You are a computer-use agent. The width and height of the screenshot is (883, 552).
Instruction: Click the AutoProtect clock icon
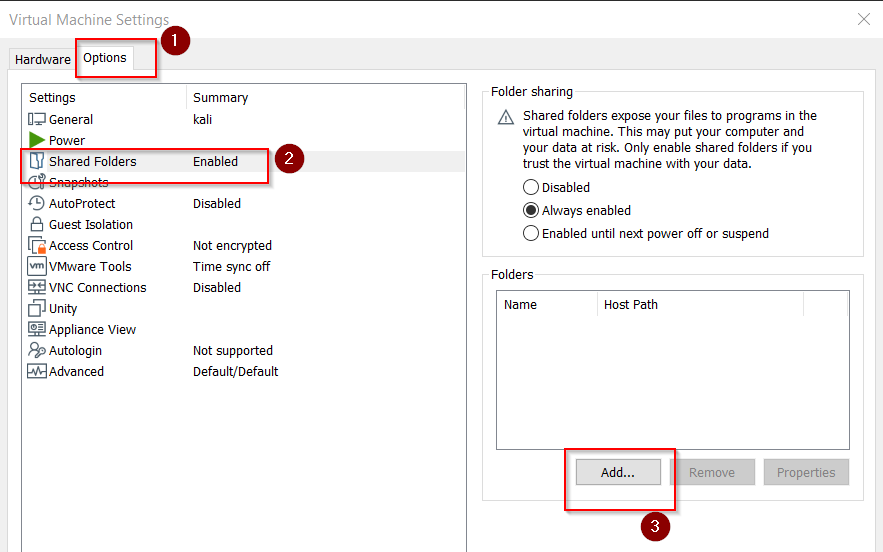37,203
